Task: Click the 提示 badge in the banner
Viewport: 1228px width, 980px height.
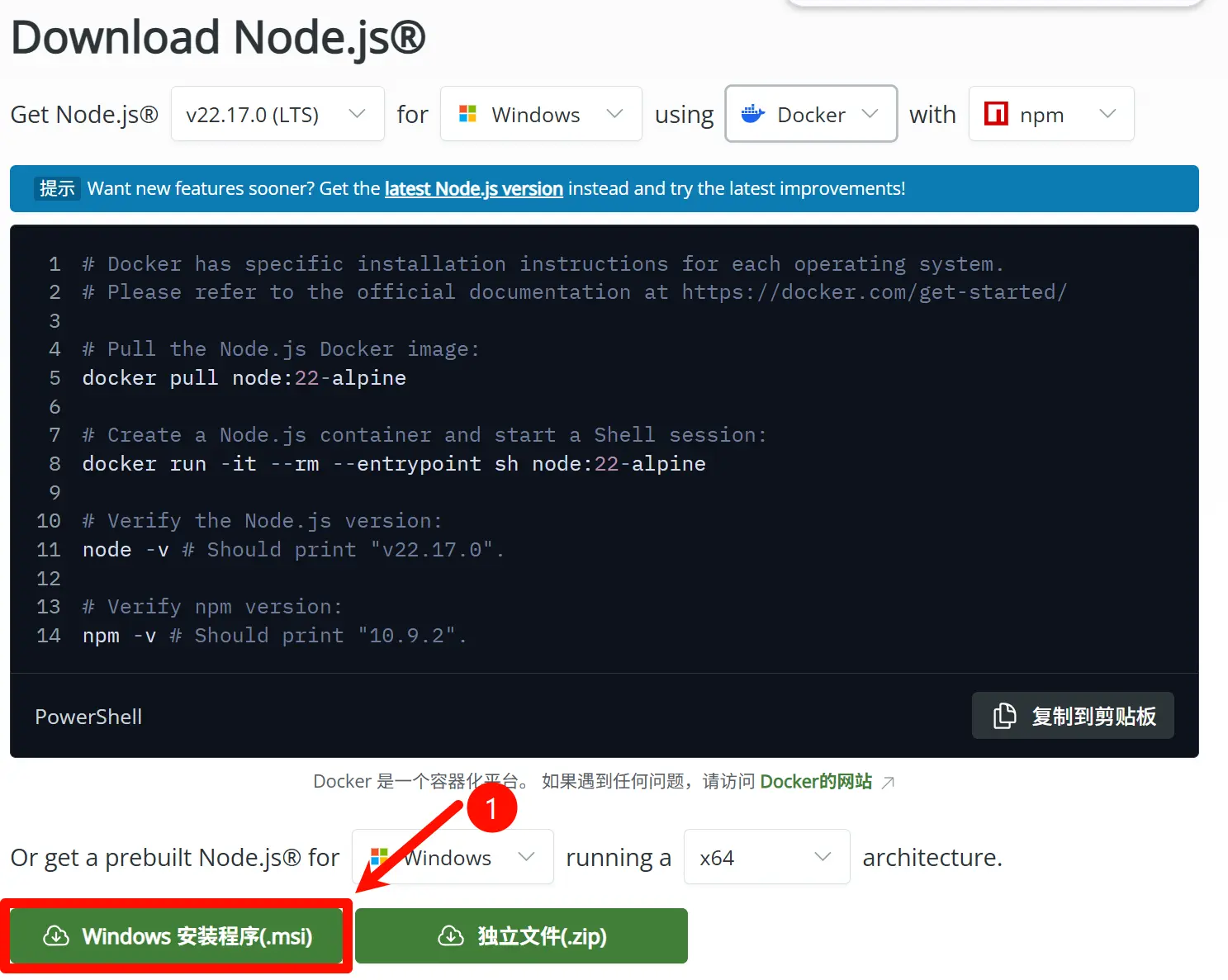Action: pos(57,188)
